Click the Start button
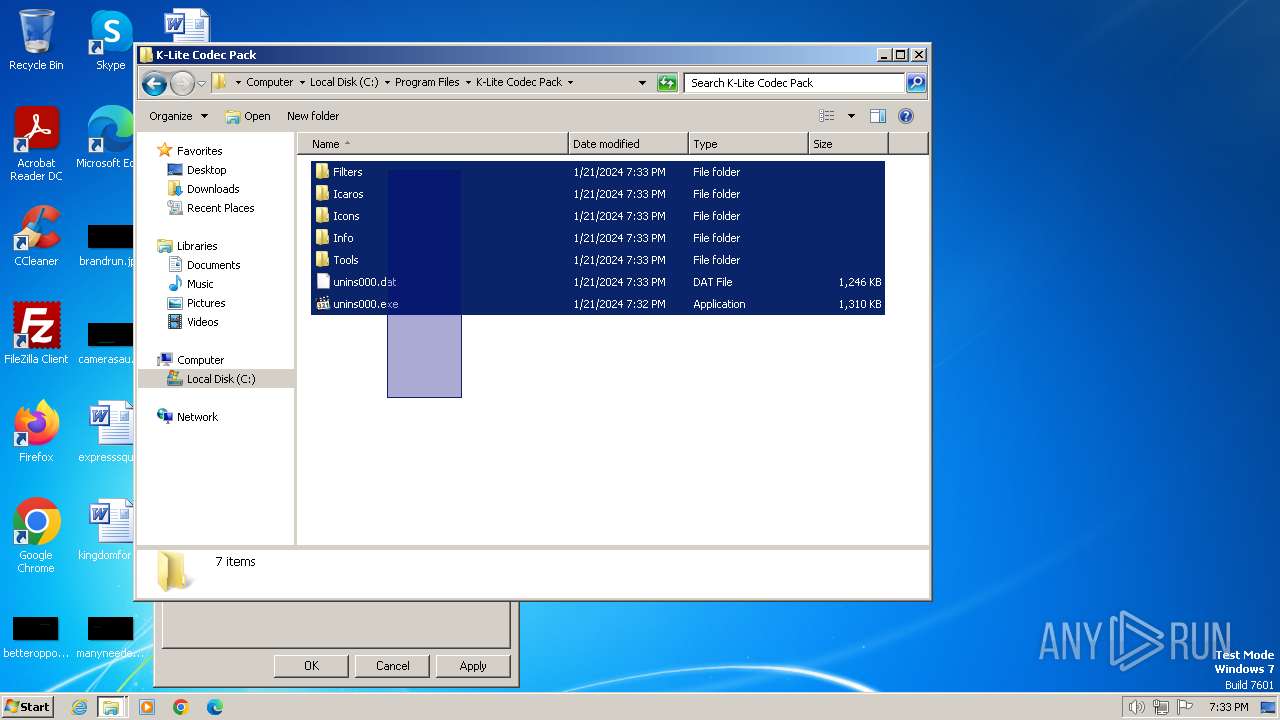The height and width of the screenshot is (720, 1280). pos(28,706)
